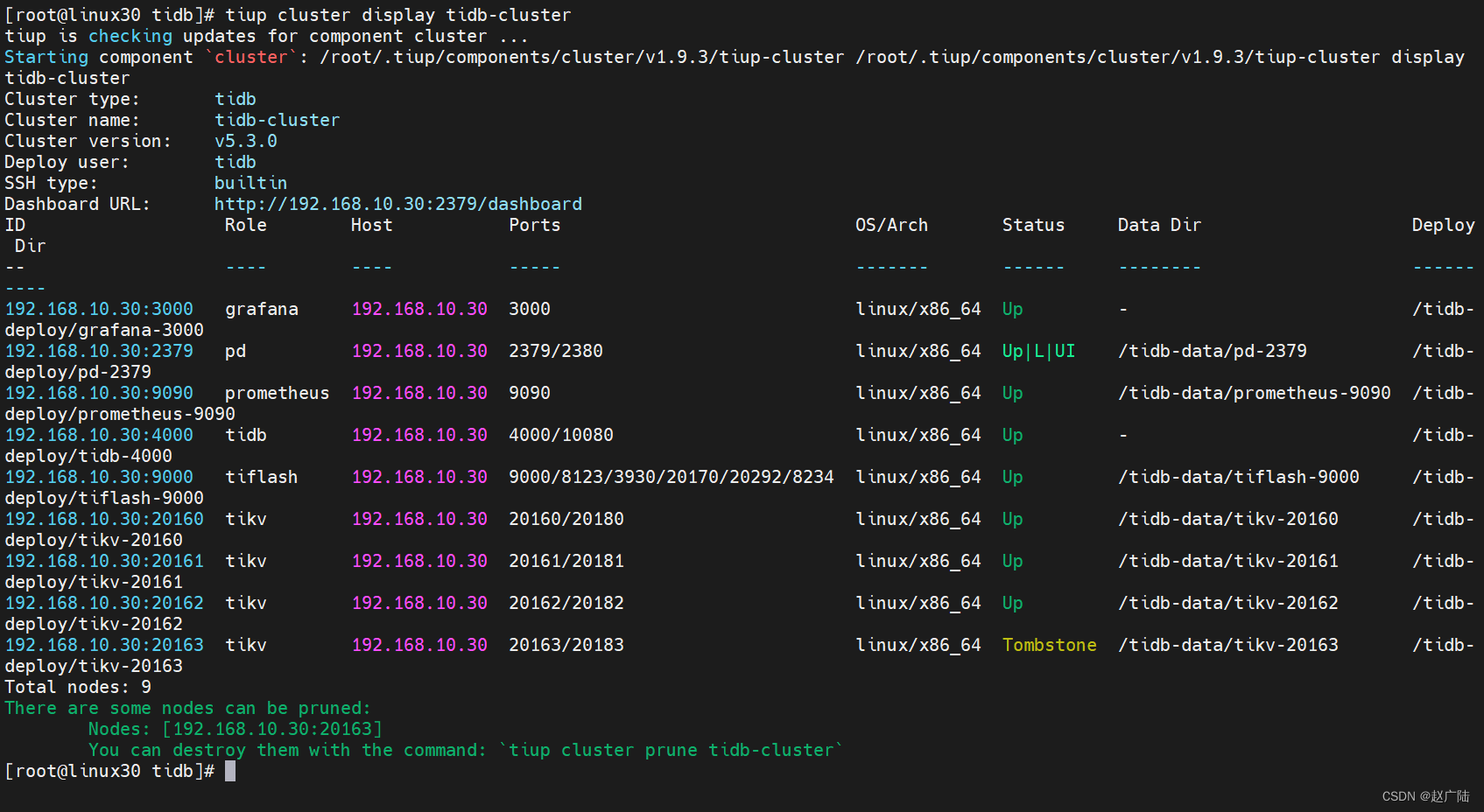Click data dir /tidb-data/tikv-20161

coord(1227,561)
